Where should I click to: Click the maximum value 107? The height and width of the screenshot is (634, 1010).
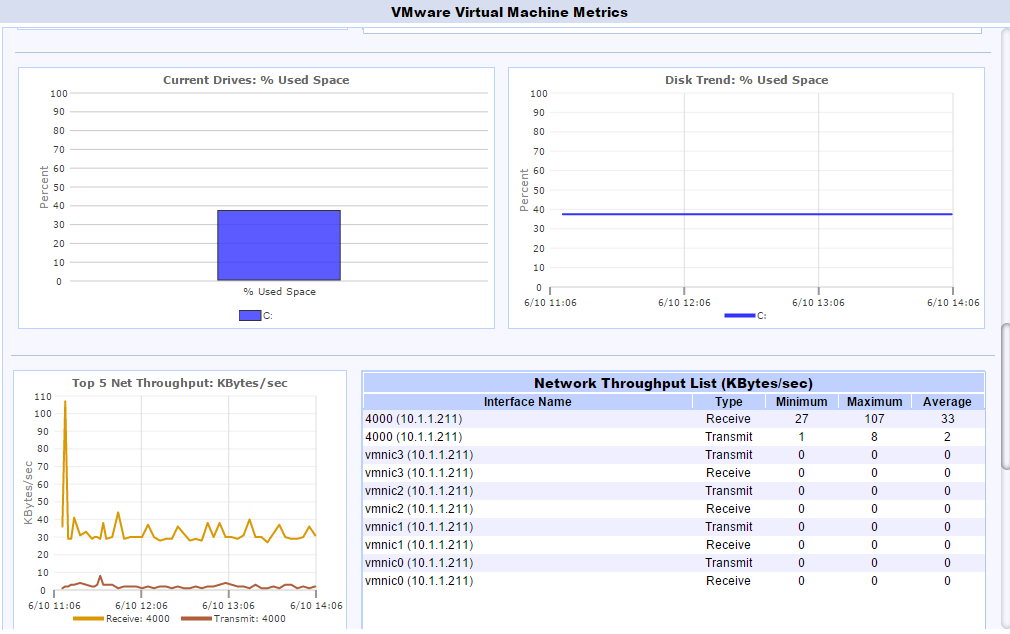point(874,419)
